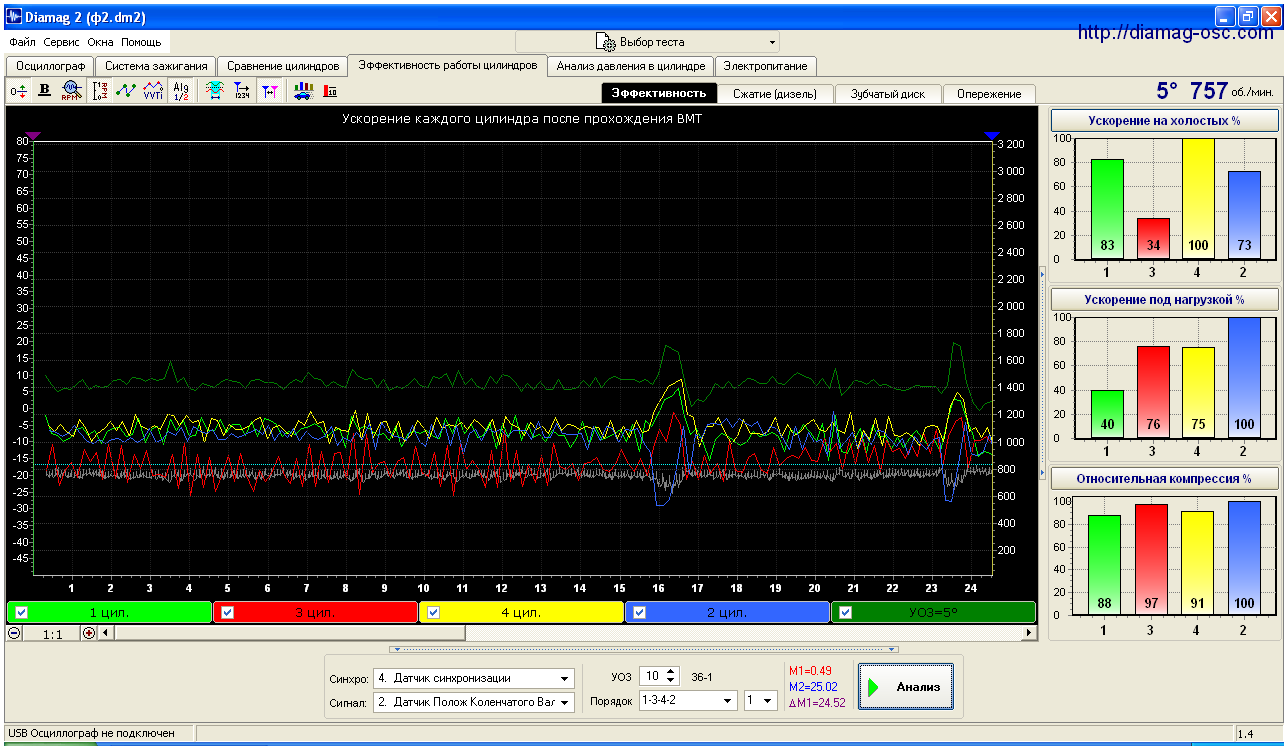Click the car with bar chart icon
This screenshot has width=1288, height=746.
click(303, 91)
